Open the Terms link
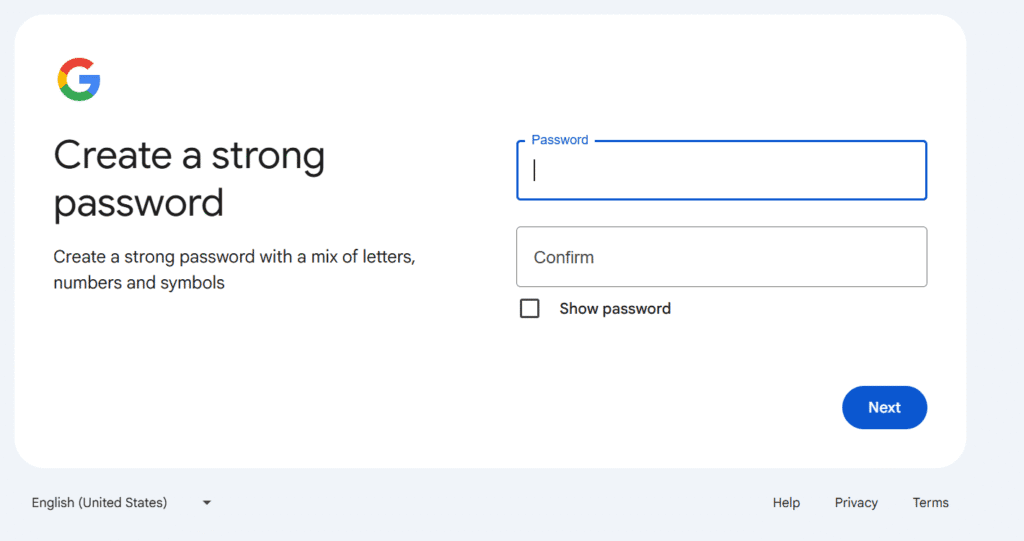1024x541 pixels. point(930,503)
